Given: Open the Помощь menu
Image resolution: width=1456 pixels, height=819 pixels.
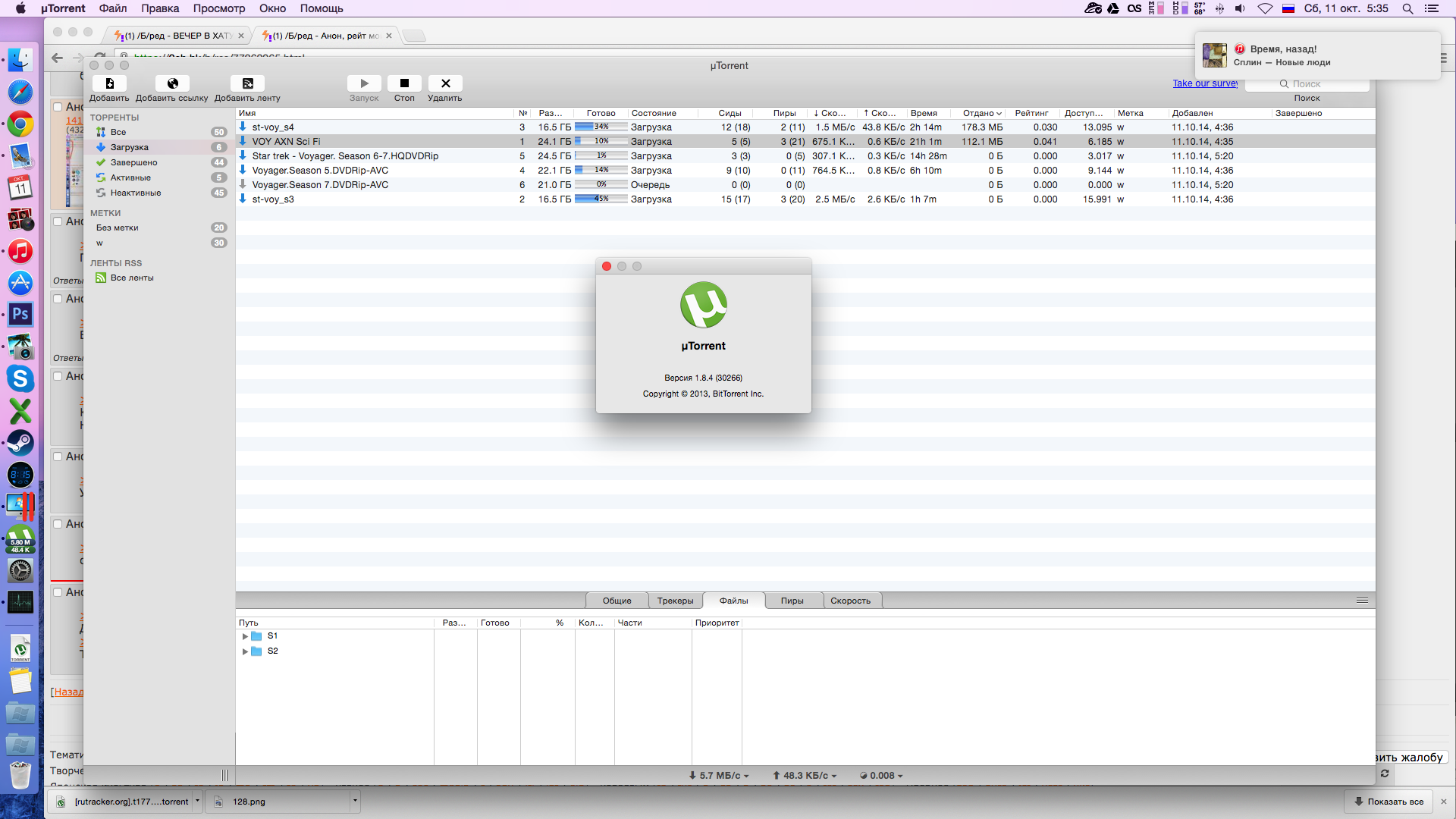Looking at the screenshot, I should 322,8.
